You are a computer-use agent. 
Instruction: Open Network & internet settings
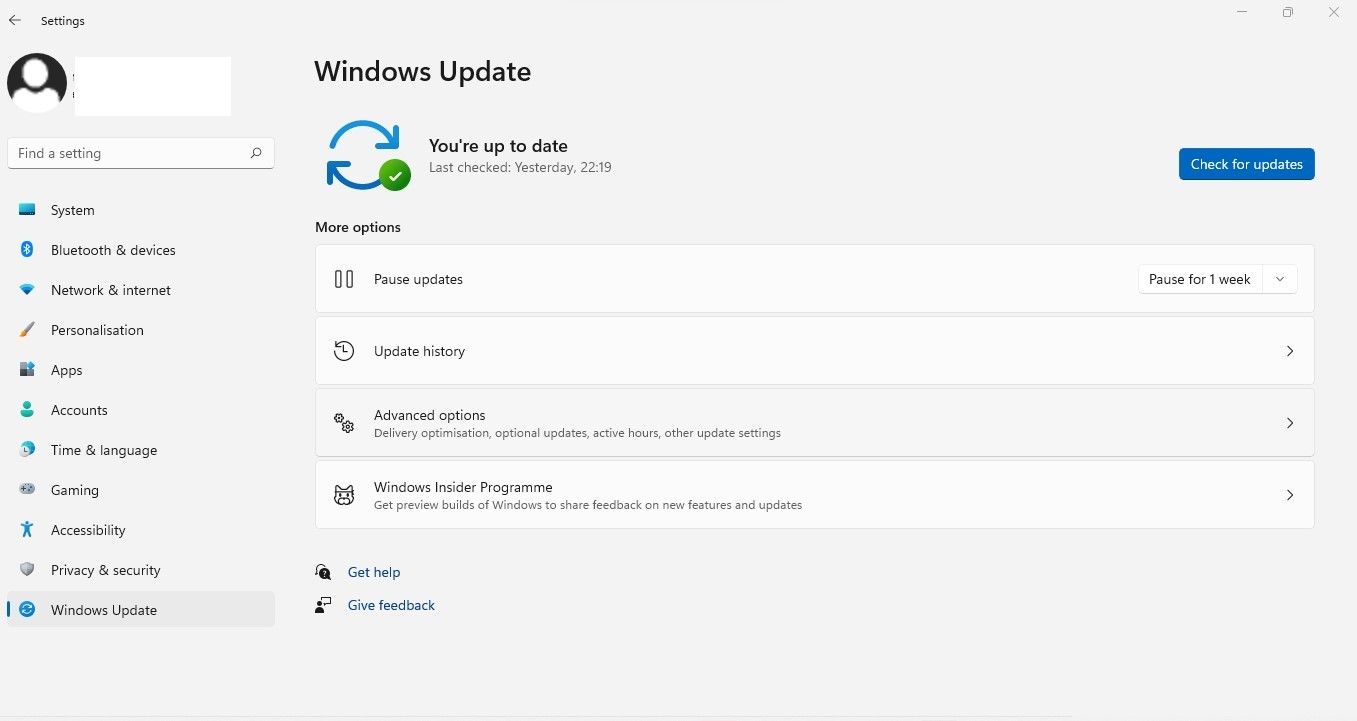(141, 290)
